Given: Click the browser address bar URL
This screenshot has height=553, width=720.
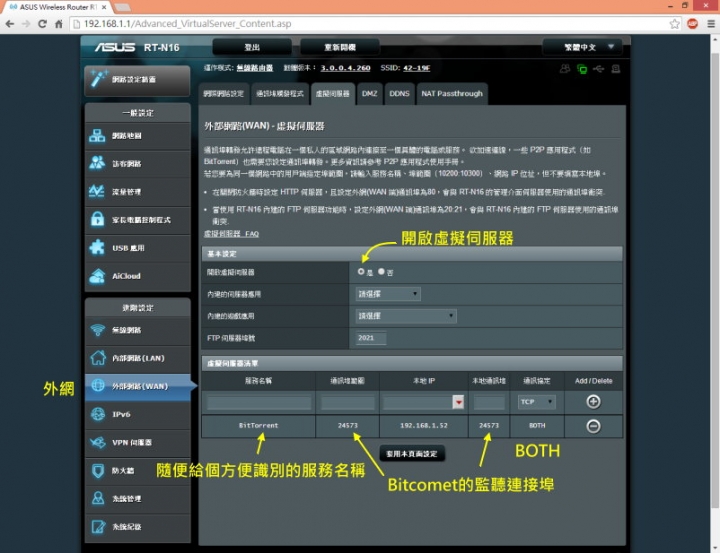Looking at the screenshot, I should (x=187, y=24).
